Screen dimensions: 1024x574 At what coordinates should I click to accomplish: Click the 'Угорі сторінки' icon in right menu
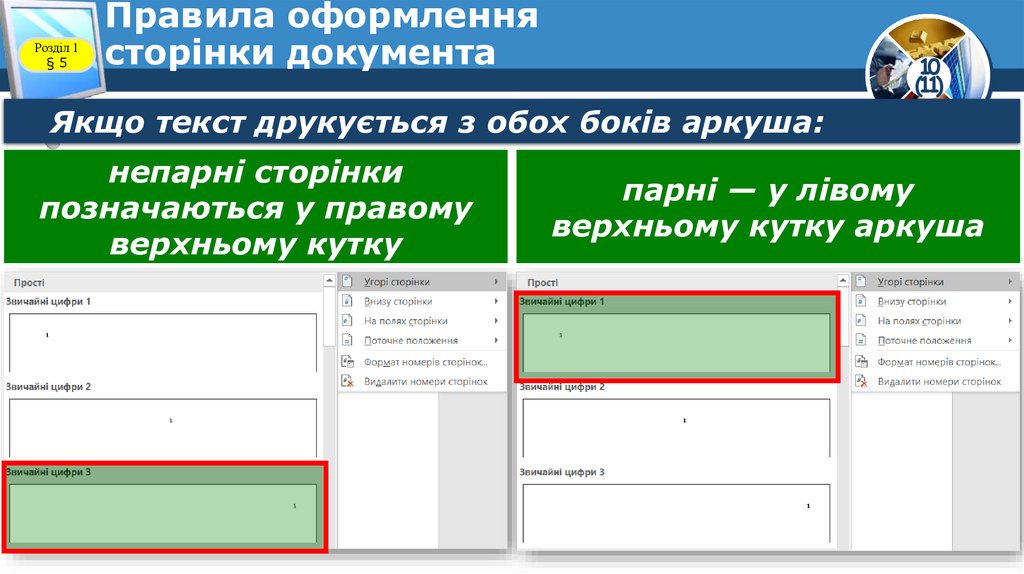tap(861, 281)
